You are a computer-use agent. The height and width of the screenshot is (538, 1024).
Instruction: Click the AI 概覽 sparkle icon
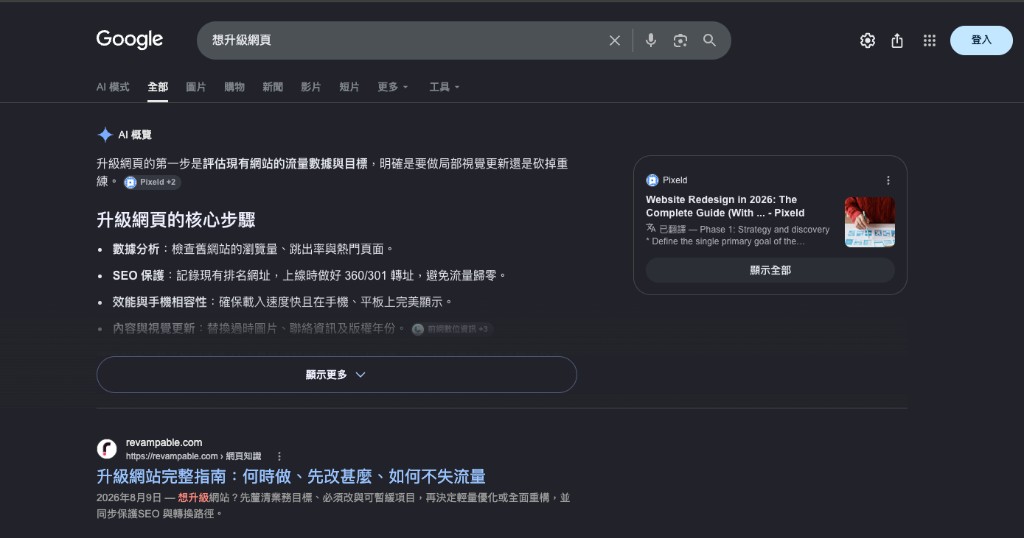pyautogui.click(x=104, y=134)
